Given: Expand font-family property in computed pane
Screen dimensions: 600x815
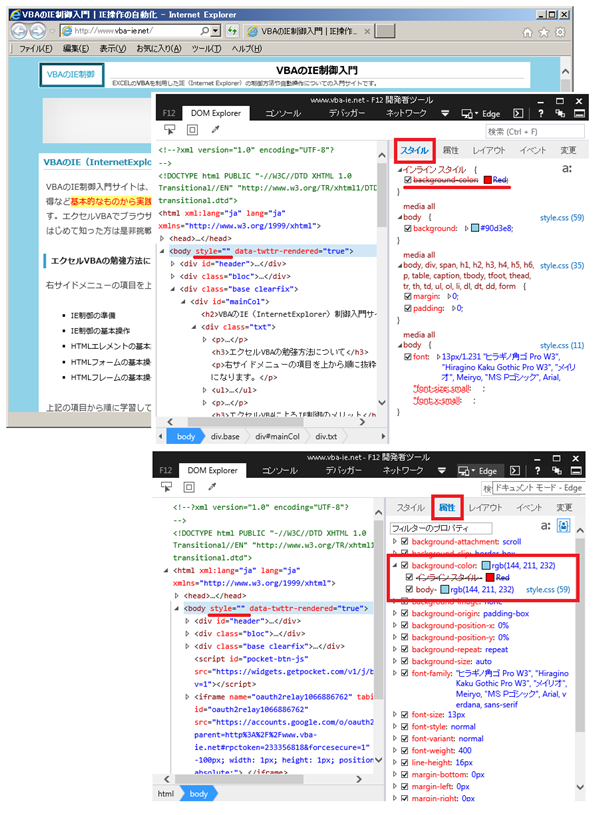Looking at the screenshot, I should 395,673.
